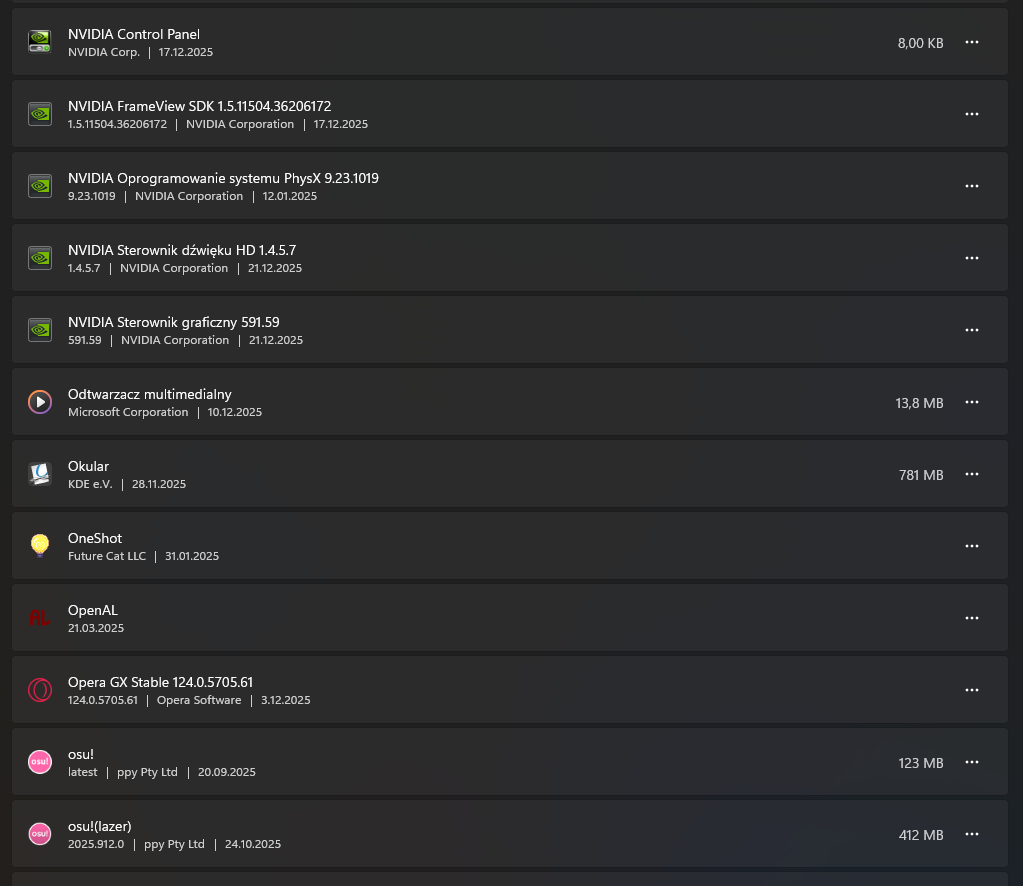This screenshot has width=1023, height=886.
Task: Open more options for OneShot
Action: click(971, 546)
